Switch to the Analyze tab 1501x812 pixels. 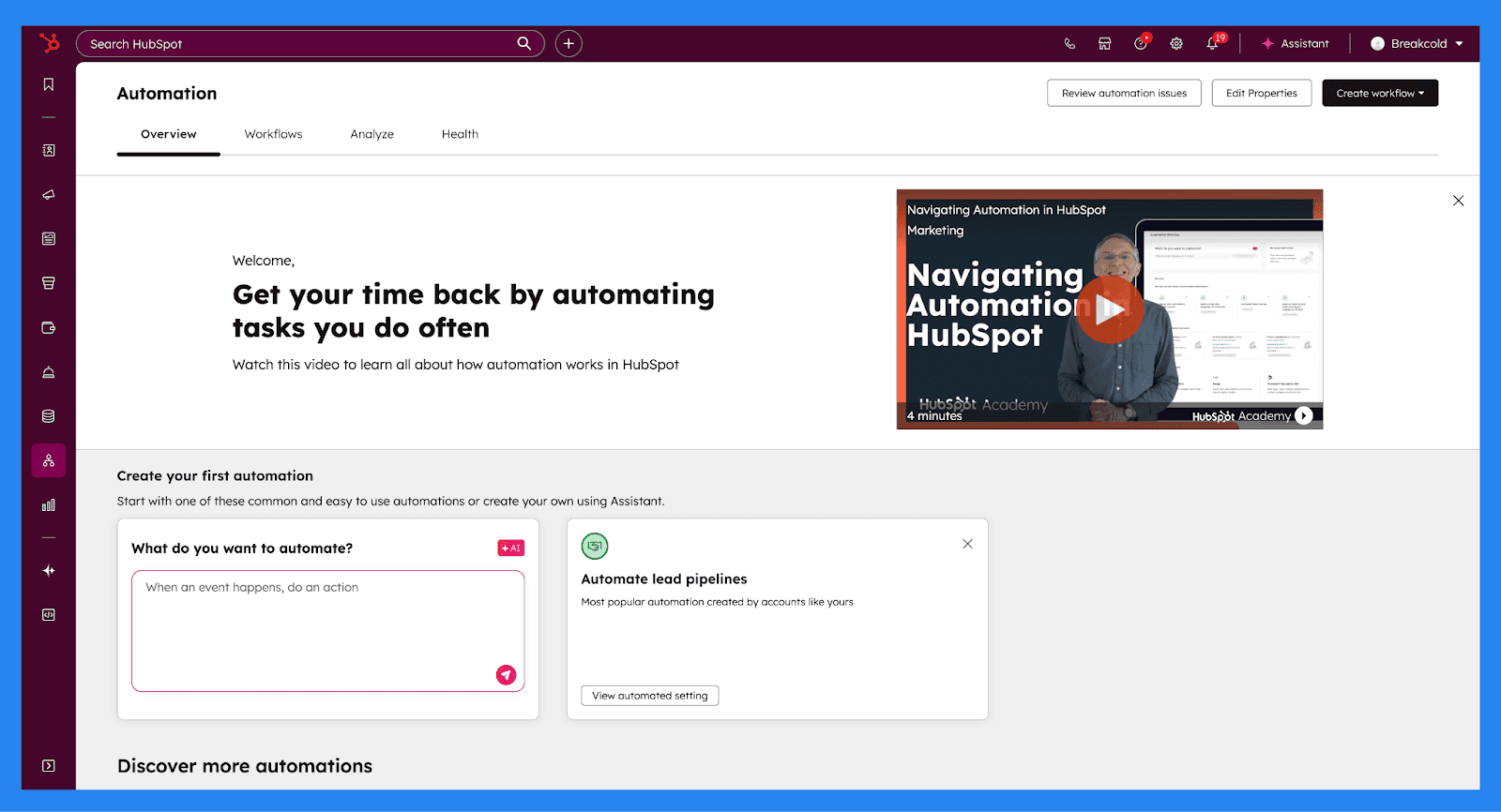point(372,134)
